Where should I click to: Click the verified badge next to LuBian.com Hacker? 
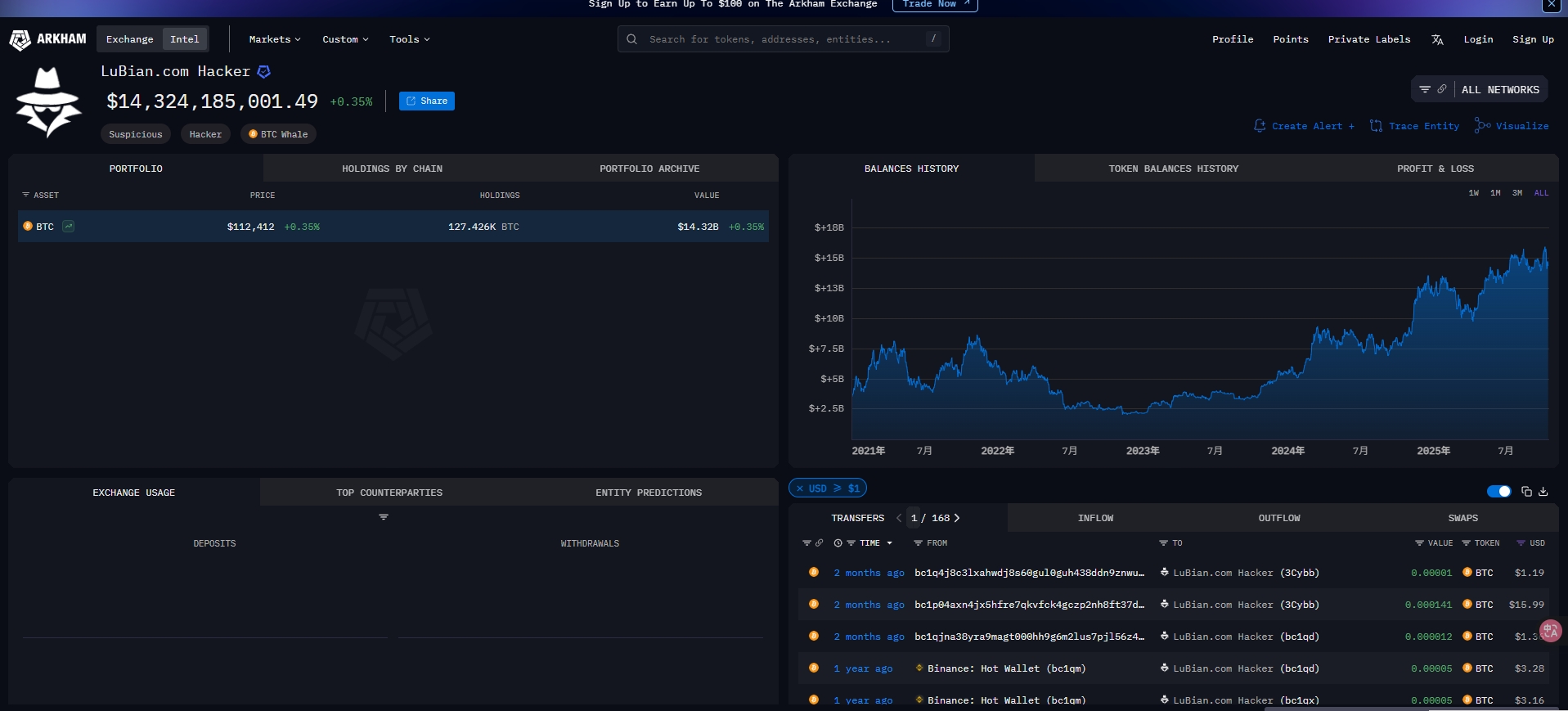264,72
